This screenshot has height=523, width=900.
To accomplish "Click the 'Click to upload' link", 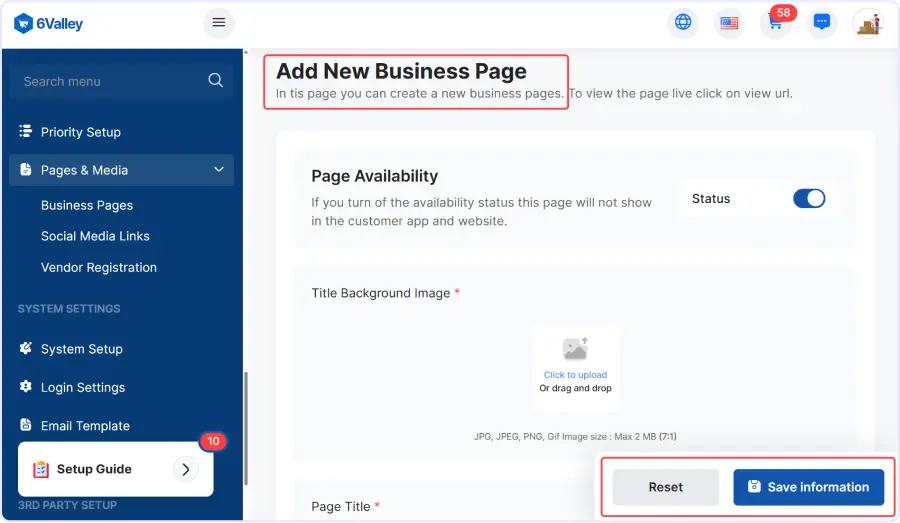I will (x=575, y=375).
